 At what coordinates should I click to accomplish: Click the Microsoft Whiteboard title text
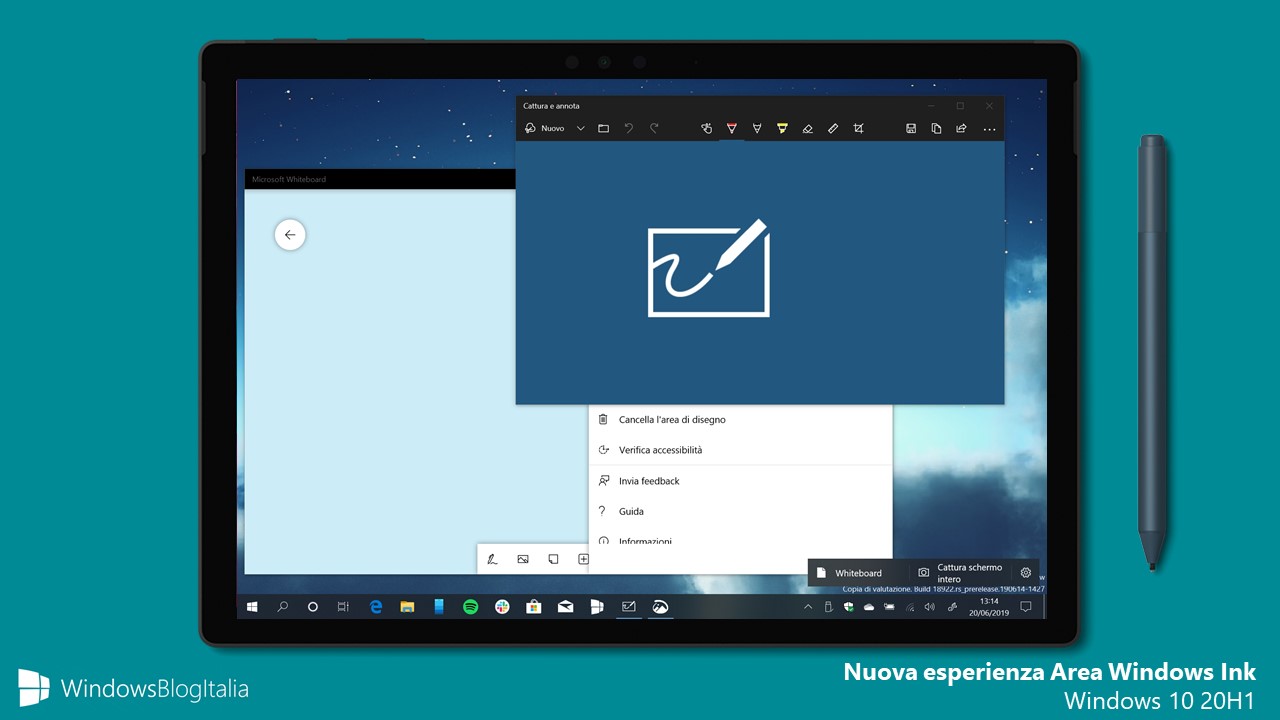pos(289,180)
